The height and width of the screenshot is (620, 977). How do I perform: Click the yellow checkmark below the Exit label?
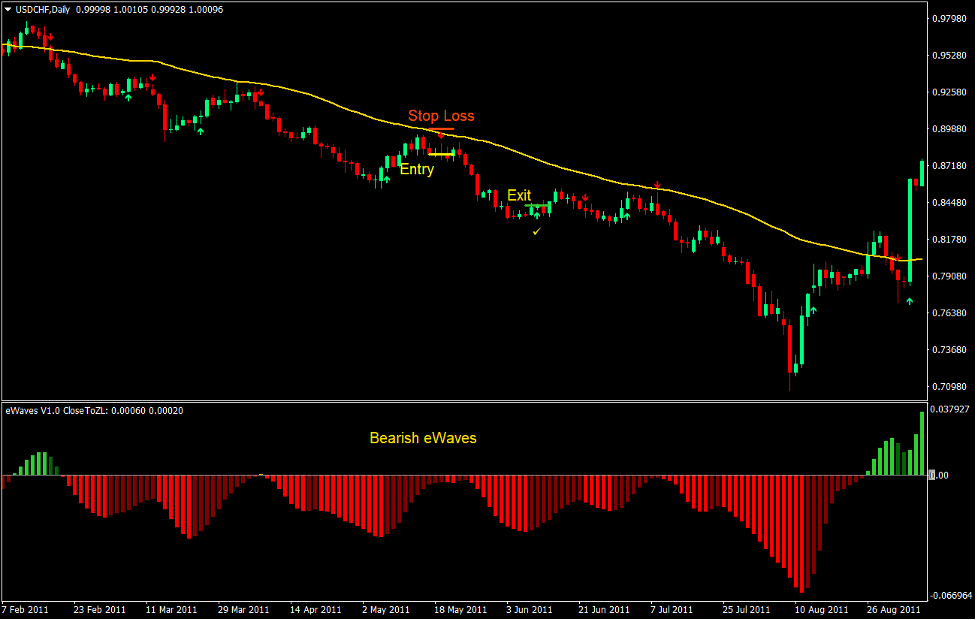(x=536, y=230)
